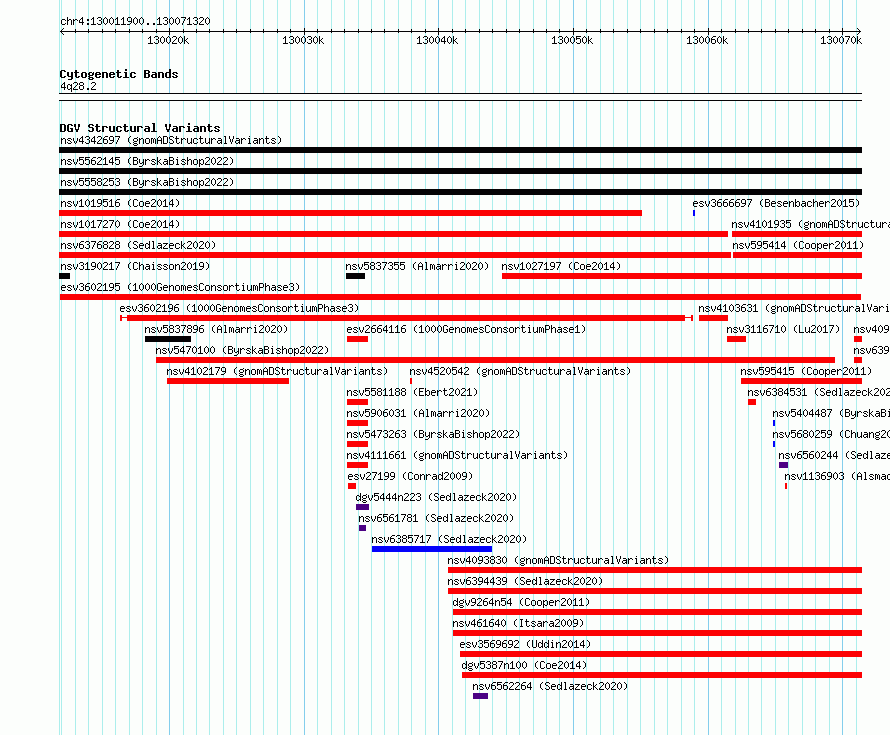Click the black nsv5837896 variant bar
Screen dimensions: 890x735
(167, 339)
